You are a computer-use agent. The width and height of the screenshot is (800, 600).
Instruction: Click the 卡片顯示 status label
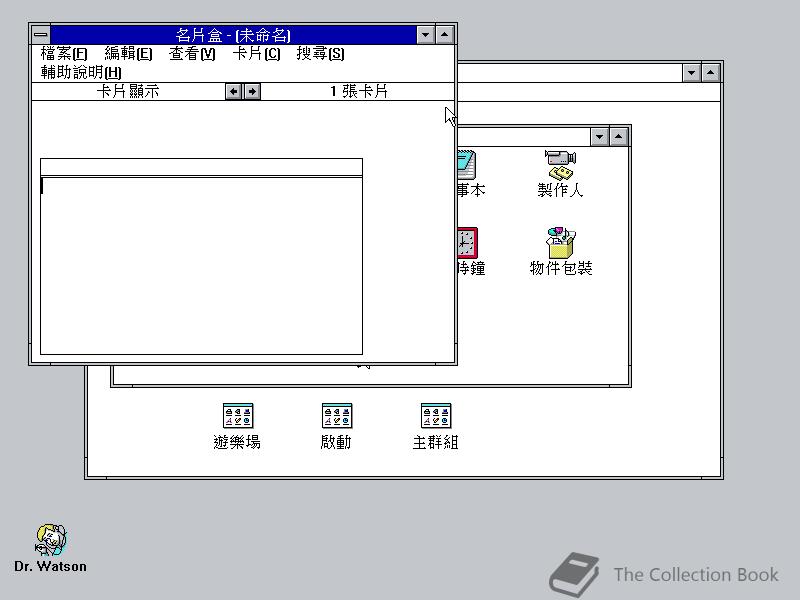click(x=128, y=91)
